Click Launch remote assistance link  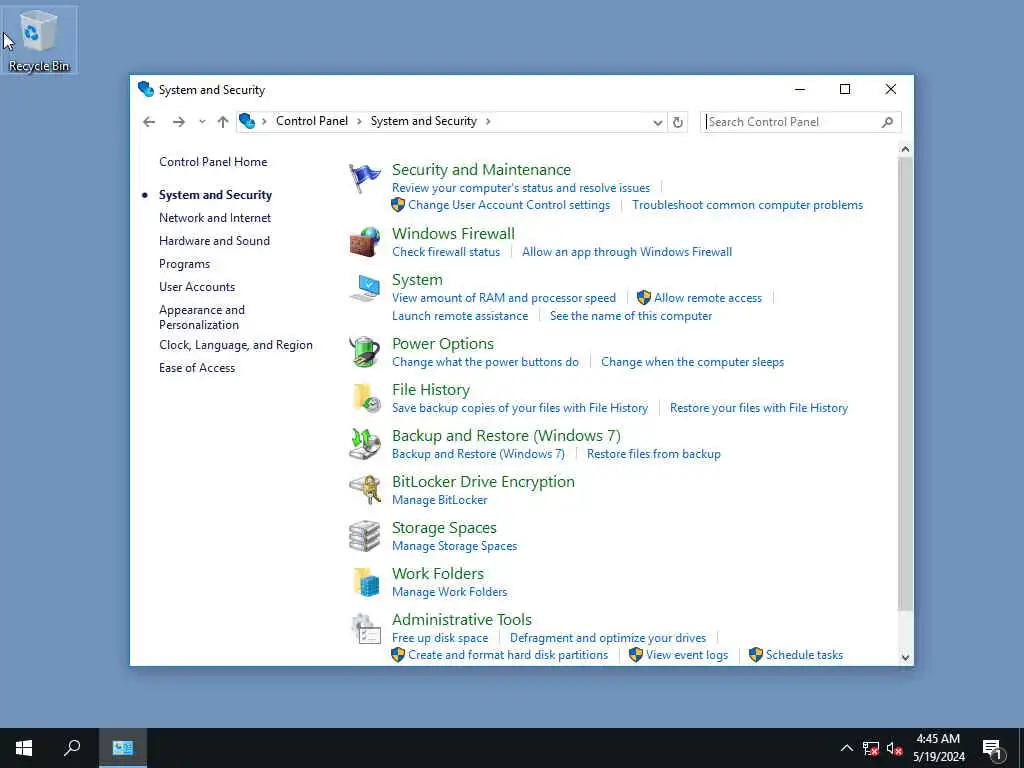tap(460, 316)
